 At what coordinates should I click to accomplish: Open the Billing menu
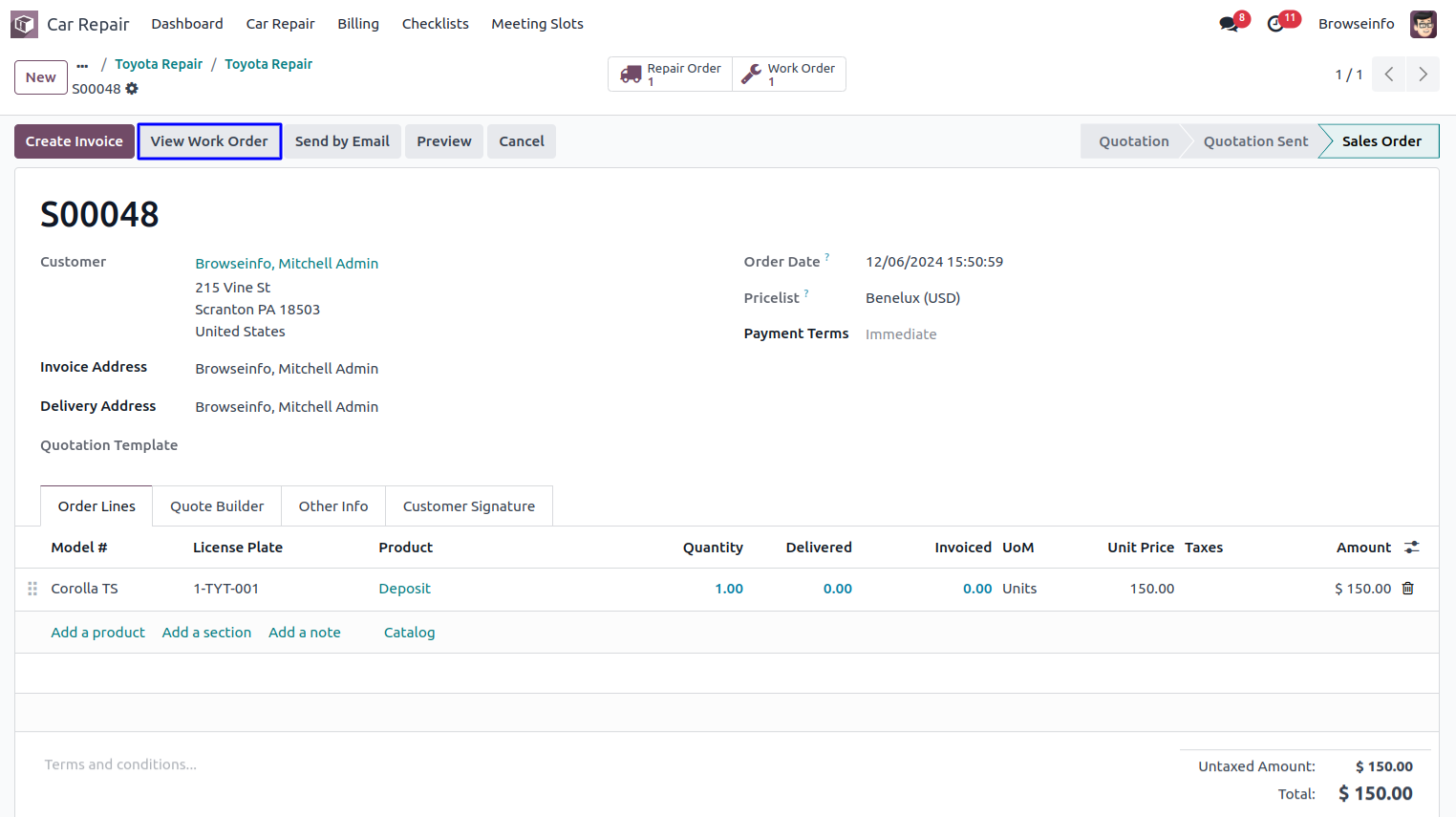tap(358, 24)
